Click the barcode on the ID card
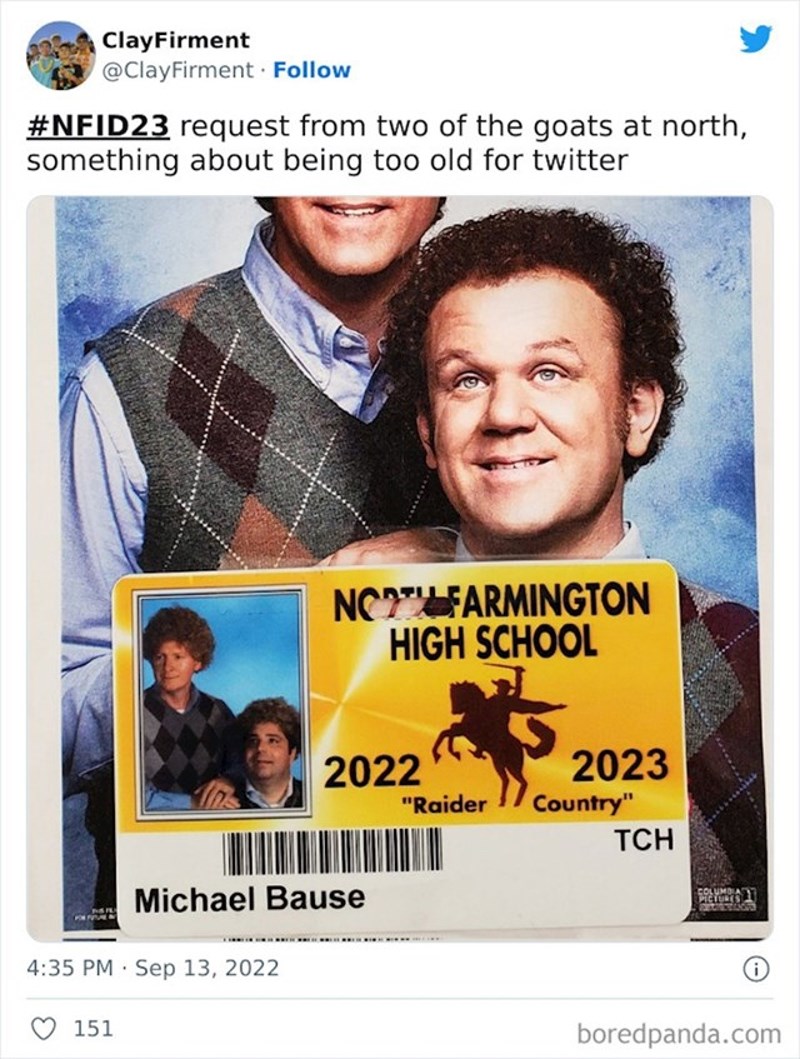Viewport: 800px width, 1059px height. click(332, 852)
